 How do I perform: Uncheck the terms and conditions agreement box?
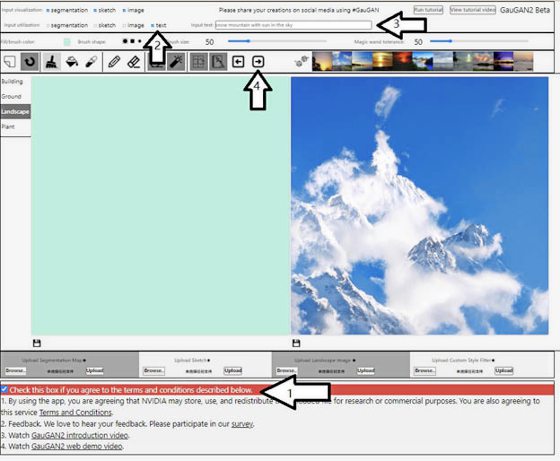(x=4, y=389)
